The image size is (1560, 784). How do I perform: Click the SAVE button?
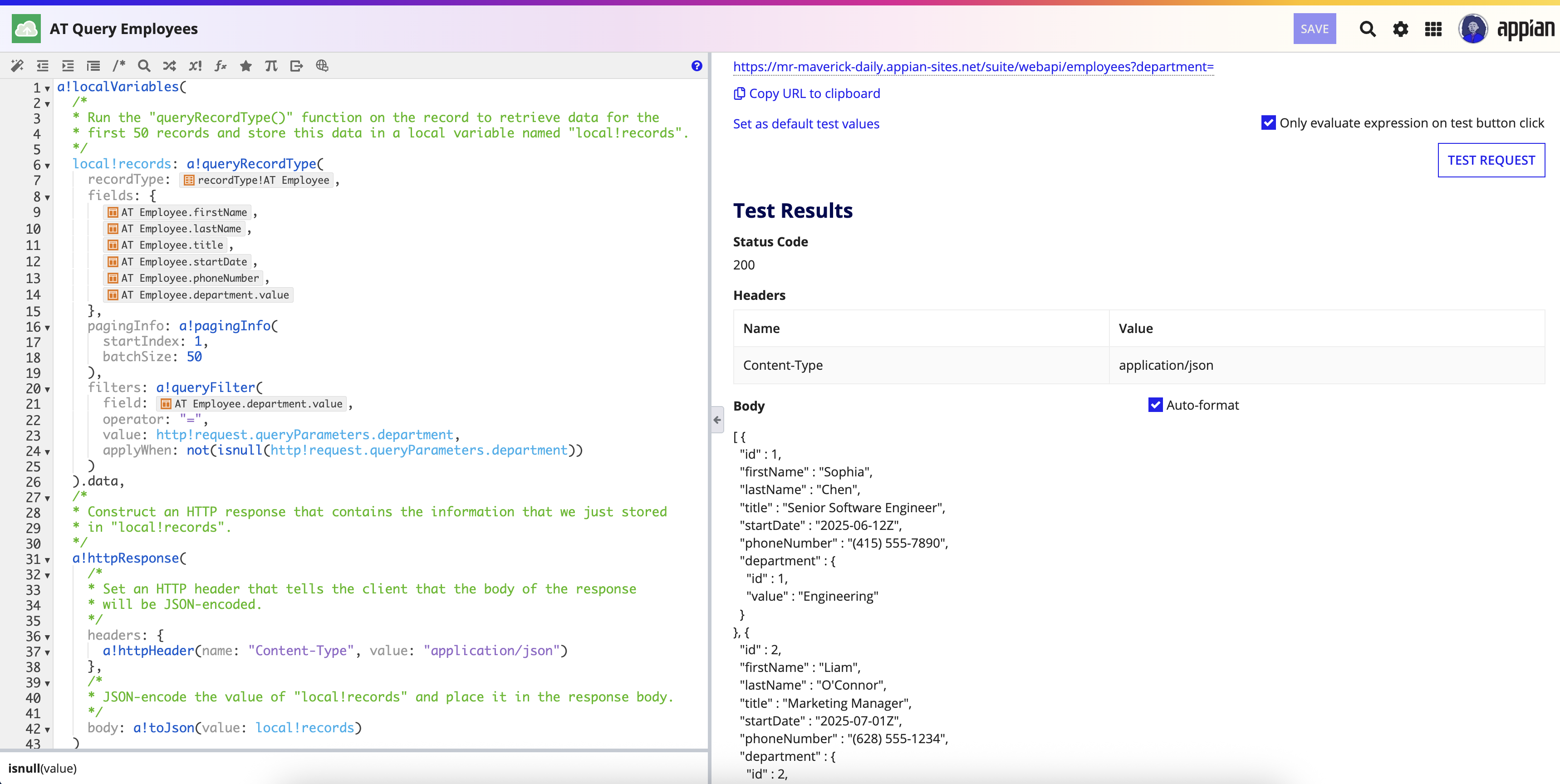tap(1315, 29)
